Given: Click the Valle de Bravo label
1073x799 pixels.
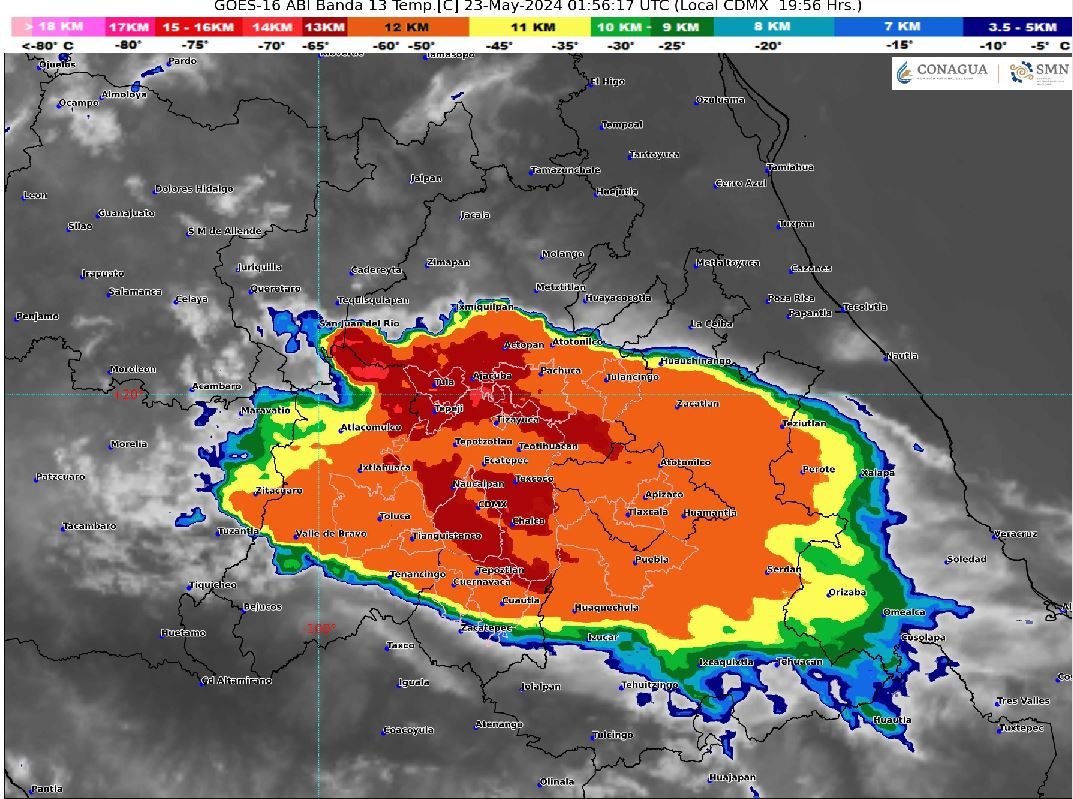Looking at the screenshot, I should pyautogui.click(x=331, y=534).
